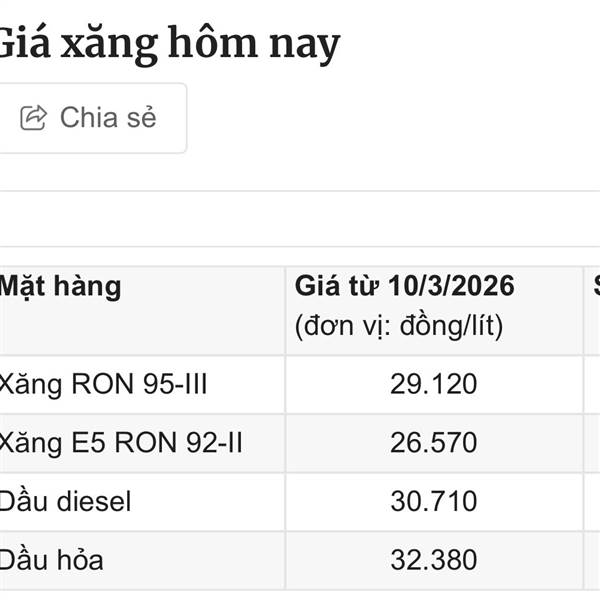Select the Xăng E5 RON 92-II row label
This screenshot has height=600, width=600.
[x=121, y=443]
